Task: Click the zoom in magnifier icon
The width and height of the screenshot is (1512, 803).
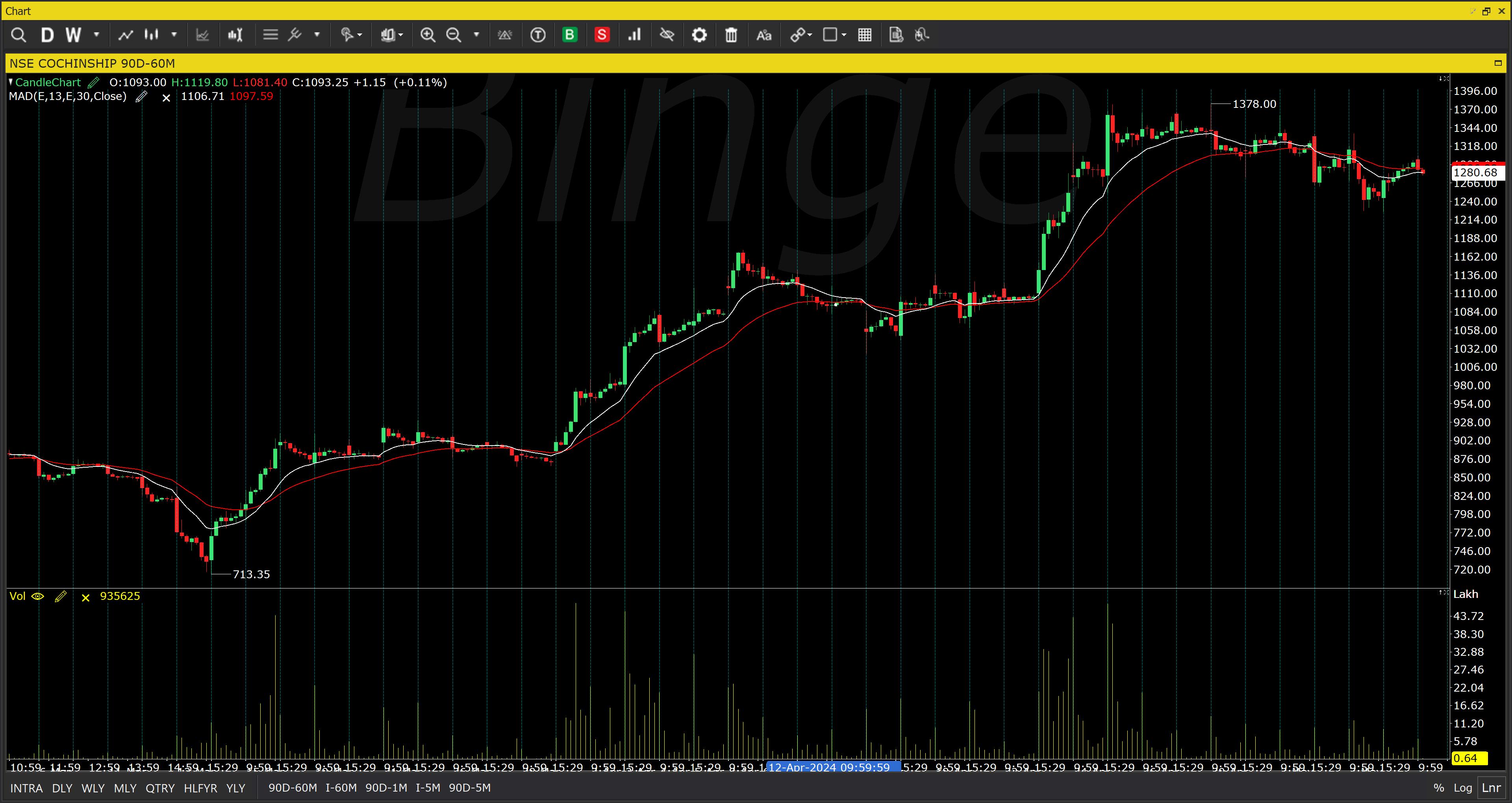Action: click(428, 35)
